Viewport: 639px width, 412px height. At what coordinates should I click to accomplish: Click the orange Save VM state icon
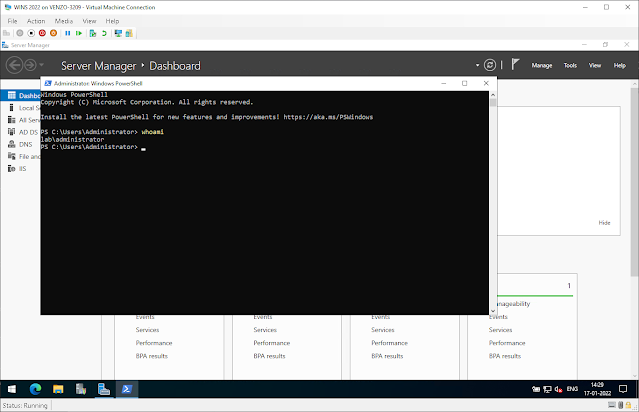[x=53, y=33]
